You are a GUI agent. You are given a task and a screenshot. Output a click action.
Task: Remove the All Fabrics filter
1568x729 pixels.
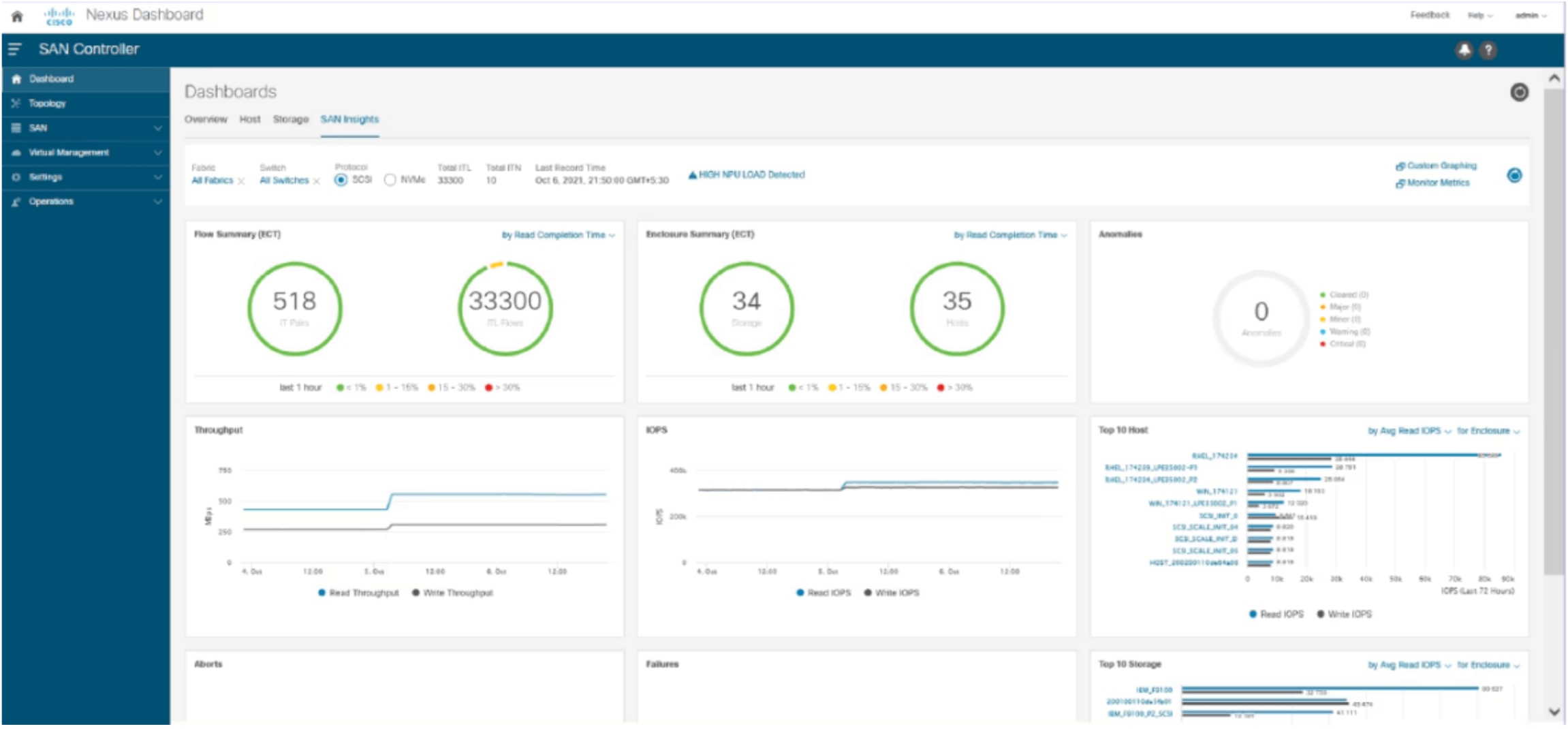(241, 181)
